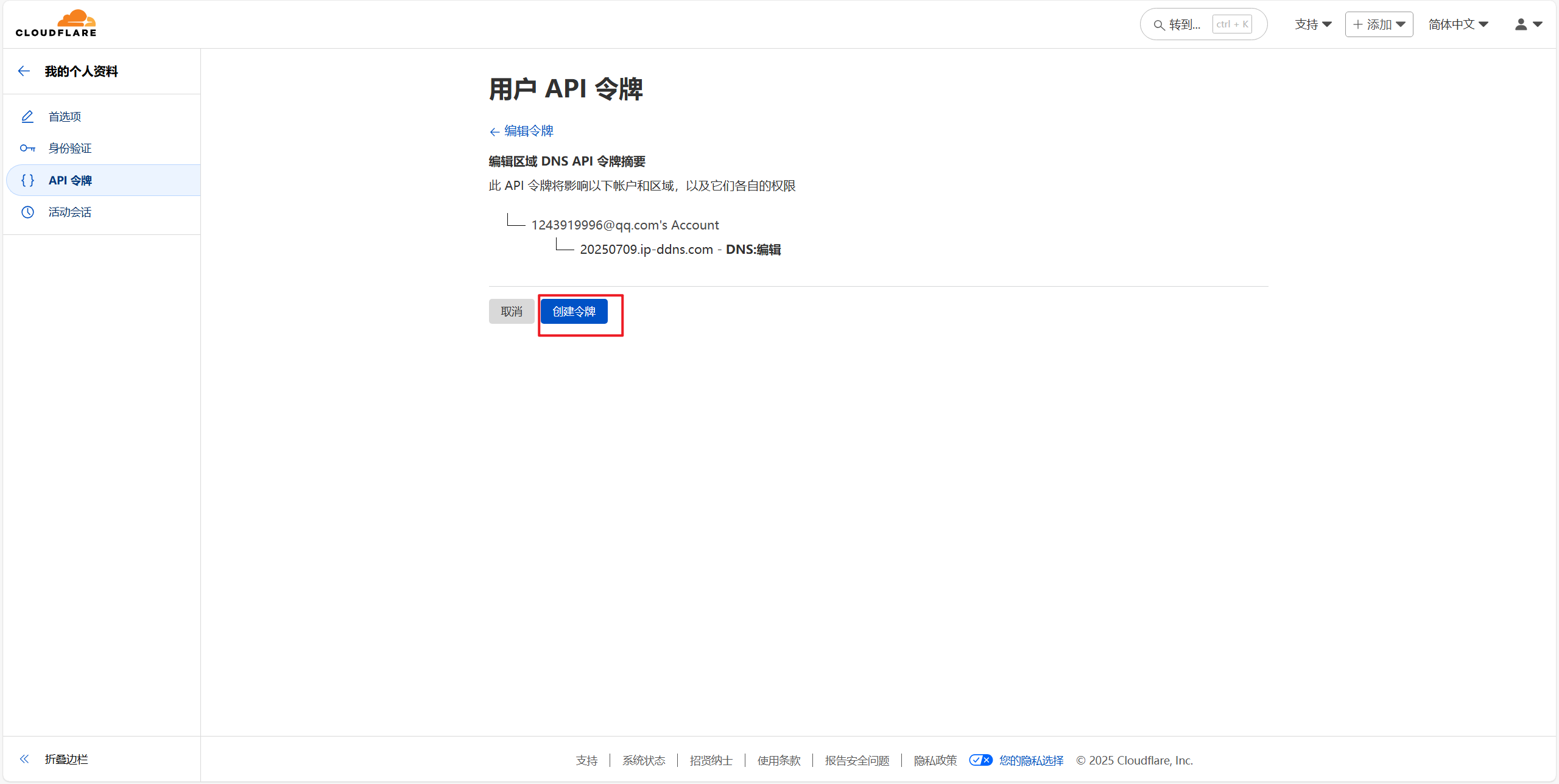Click 折叠边栏 to collapse the sidebar
Image resolution: width=1559 pixels, height=784 pixels.
click(x=66, y=759)
